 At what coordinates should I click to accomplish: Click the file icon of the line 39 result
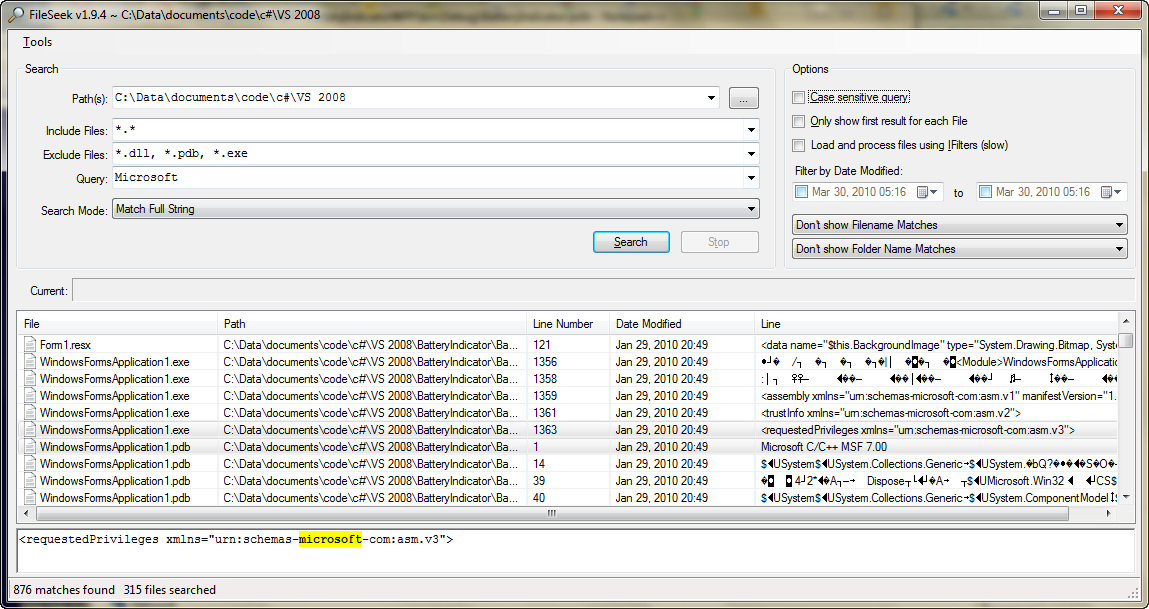[31, 480]
